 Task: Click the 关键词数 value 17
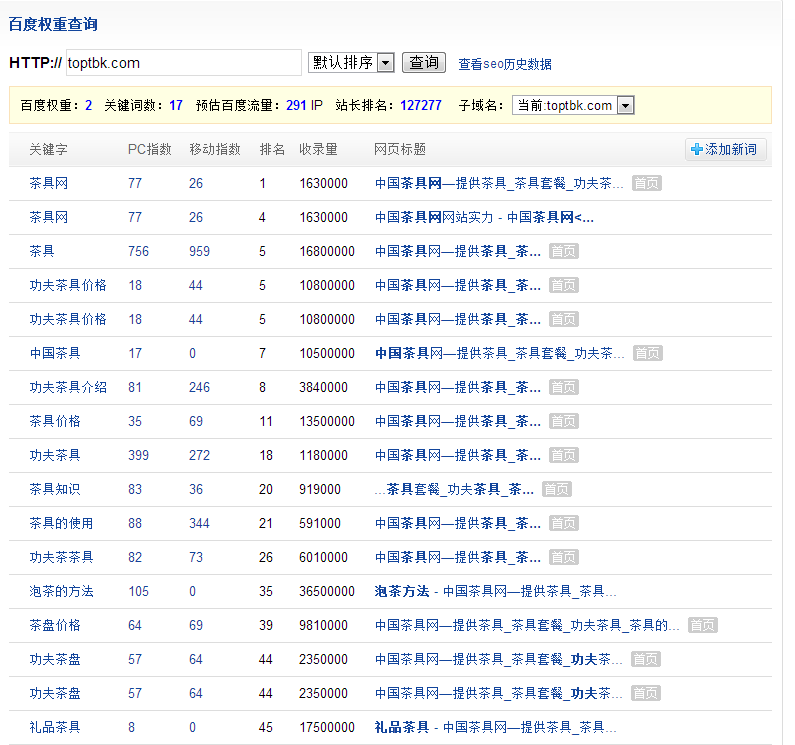176,105
